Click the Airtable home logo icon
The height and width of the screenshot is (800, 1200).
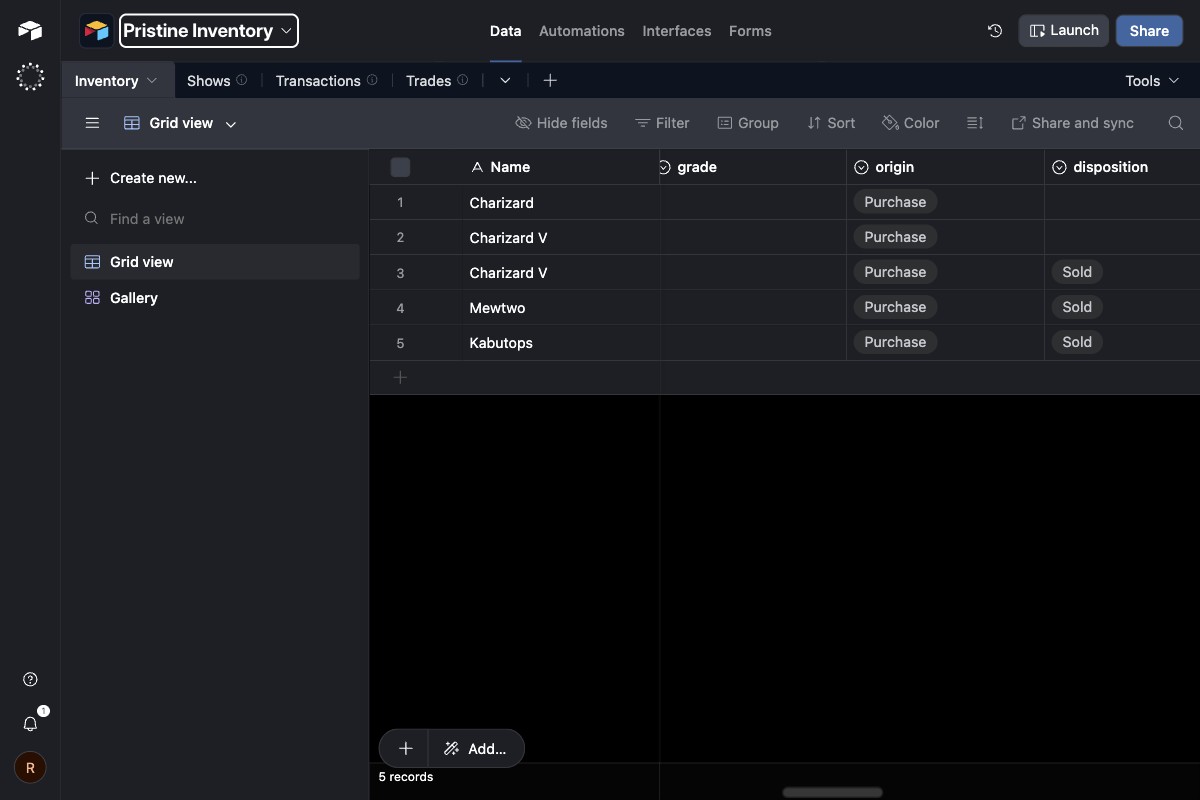(x=30, y=31)
